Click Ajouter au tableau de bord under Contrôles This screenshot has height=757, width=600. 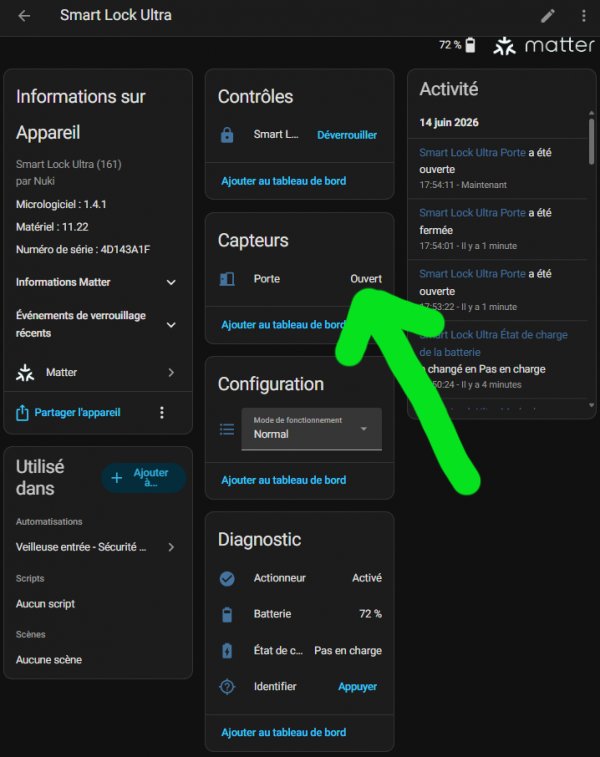tap(283, 181)
